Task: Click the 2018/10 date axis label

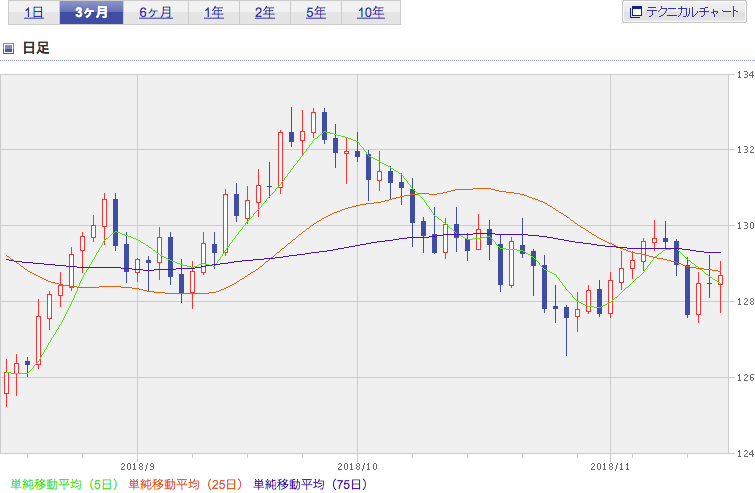Action: 357,467
